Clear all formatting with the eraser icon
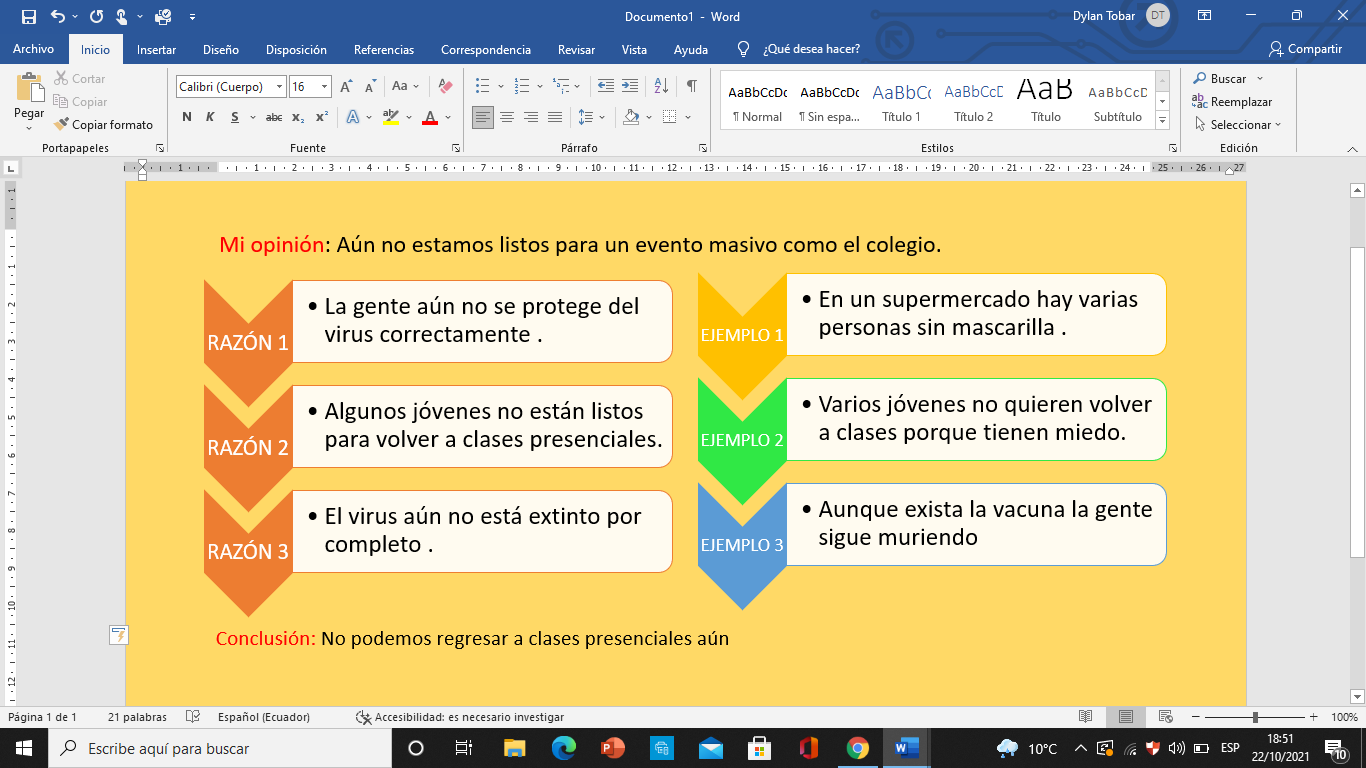Viewport: 1366px width, 768px height. [x=446, y=87]
